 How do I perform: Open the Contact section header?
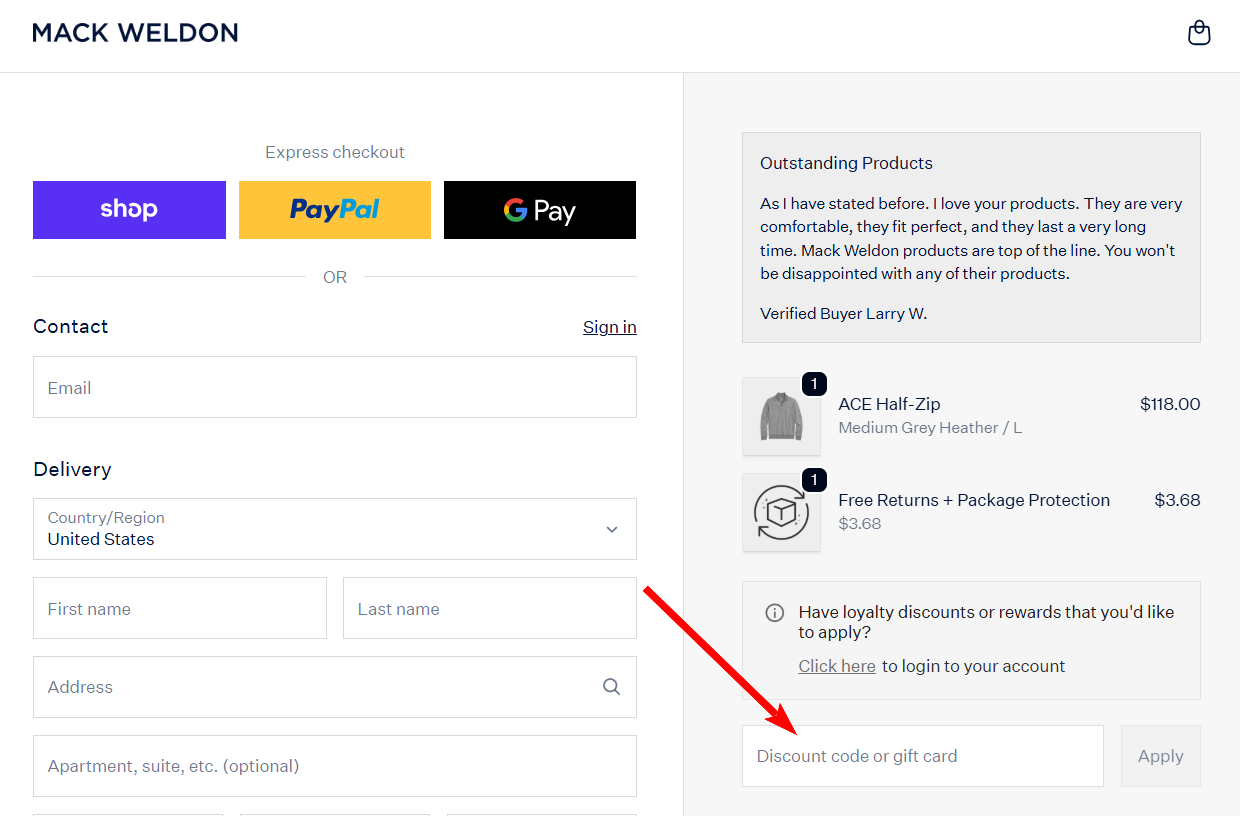pos(70,326)
